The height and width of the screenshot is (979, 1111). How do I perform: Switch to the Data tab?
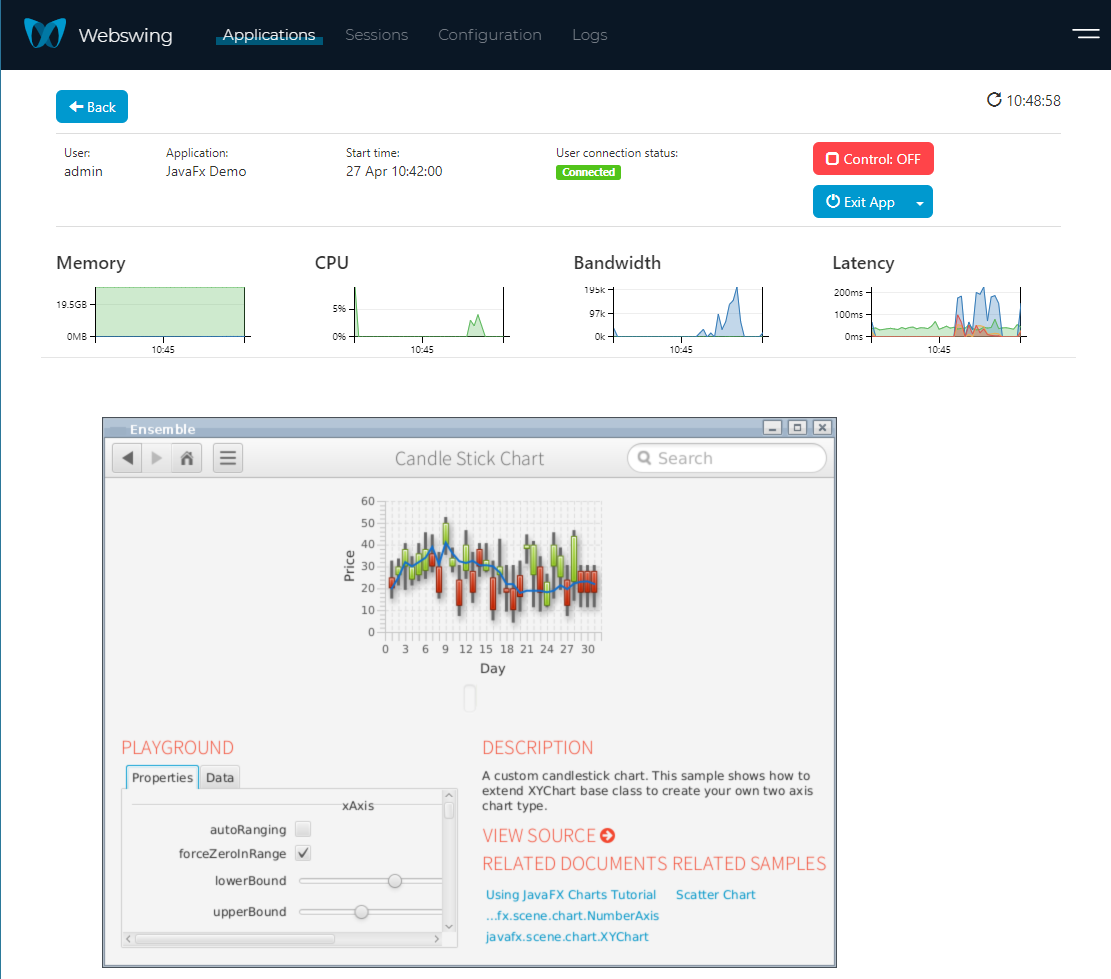(220, 777)
